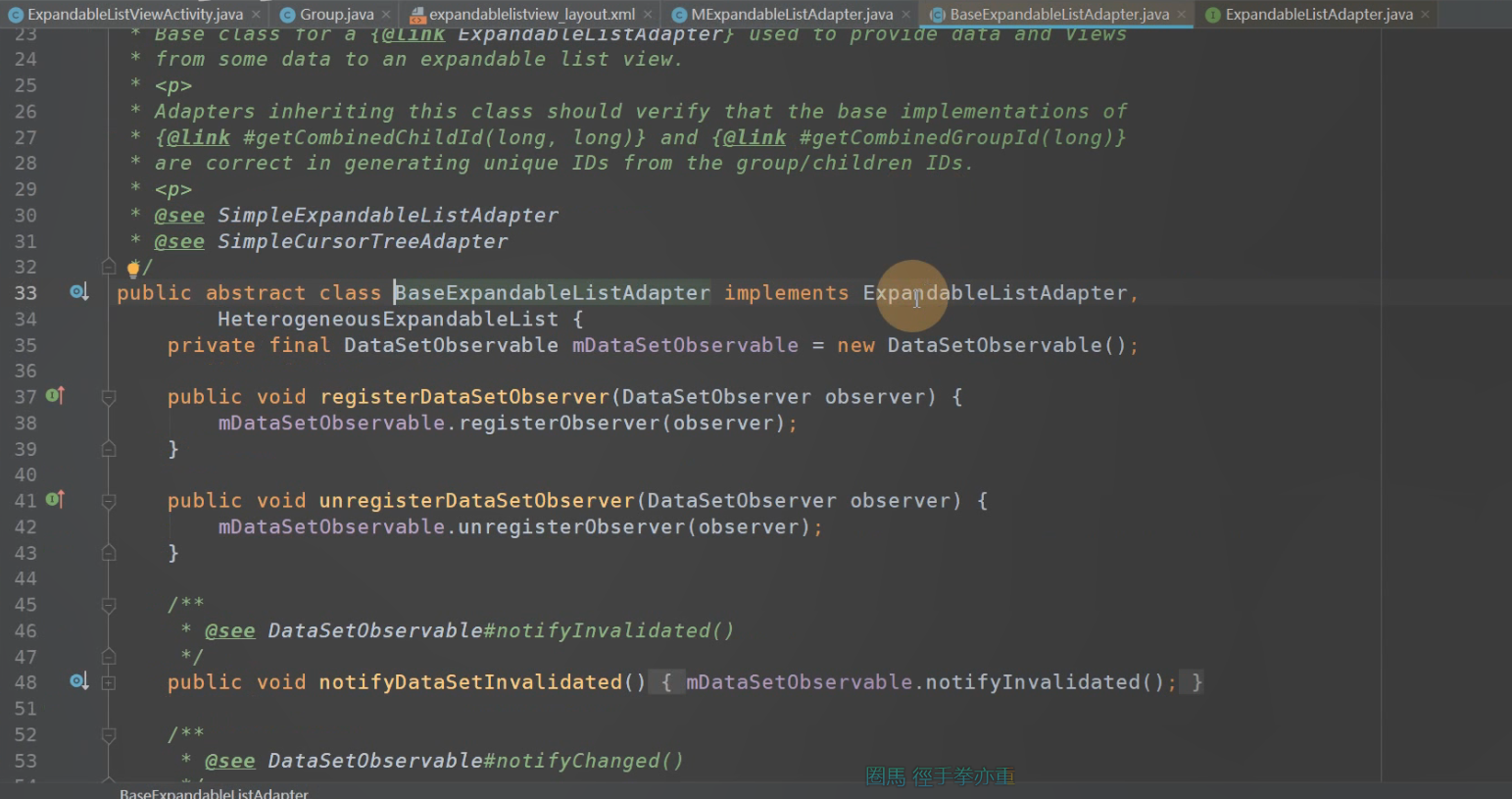Click the mDataSetObservable field declaration on line 35
Viewport: 1512px width, 799px height.
tap(685, 345)
